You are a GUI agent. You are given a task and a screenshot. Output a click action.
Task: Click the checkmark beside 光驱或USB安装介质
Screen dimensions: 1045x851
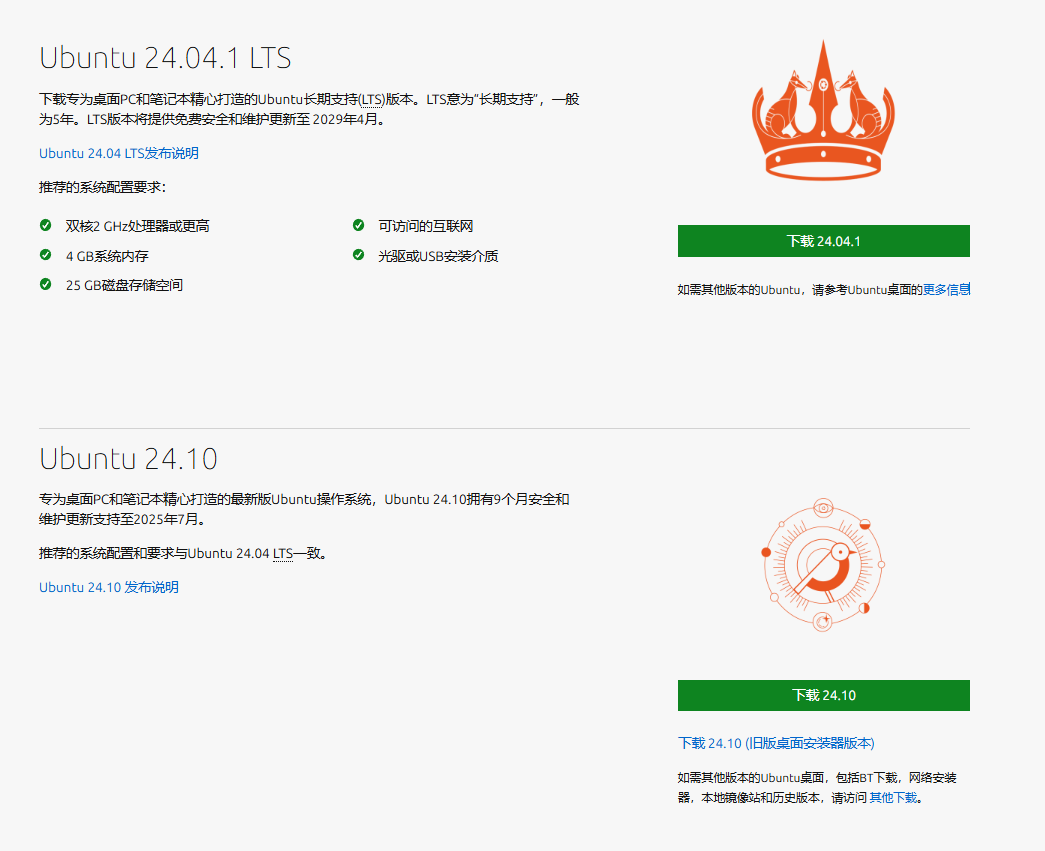[357, 255]
